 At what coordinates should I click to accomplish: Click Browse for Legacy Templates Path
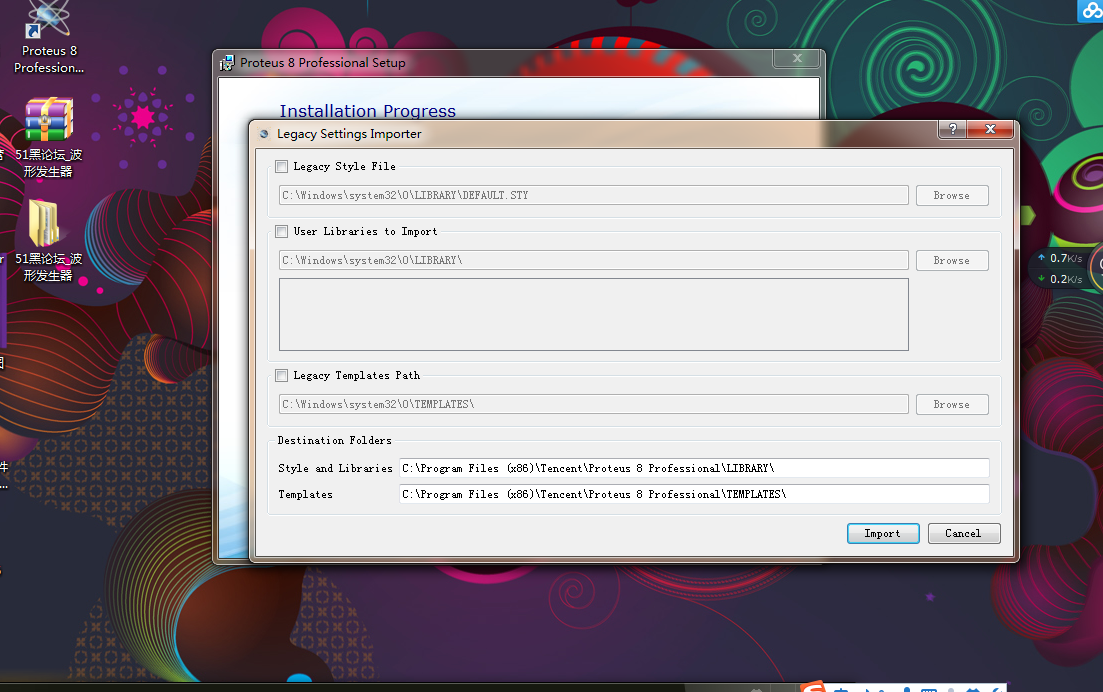[952, 404]
